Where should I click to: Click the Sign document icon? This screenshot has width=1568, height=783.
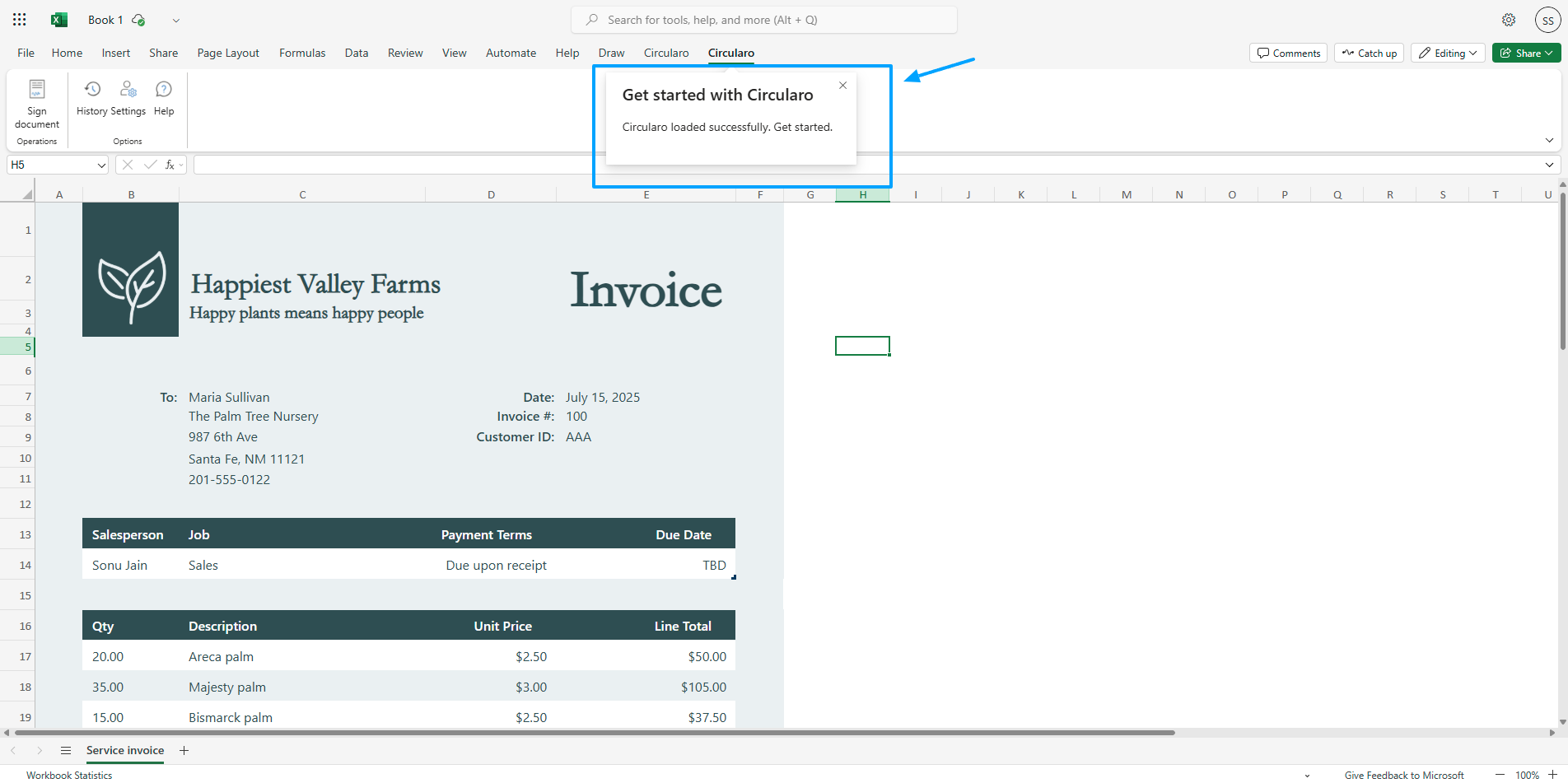tap(37, 90)
